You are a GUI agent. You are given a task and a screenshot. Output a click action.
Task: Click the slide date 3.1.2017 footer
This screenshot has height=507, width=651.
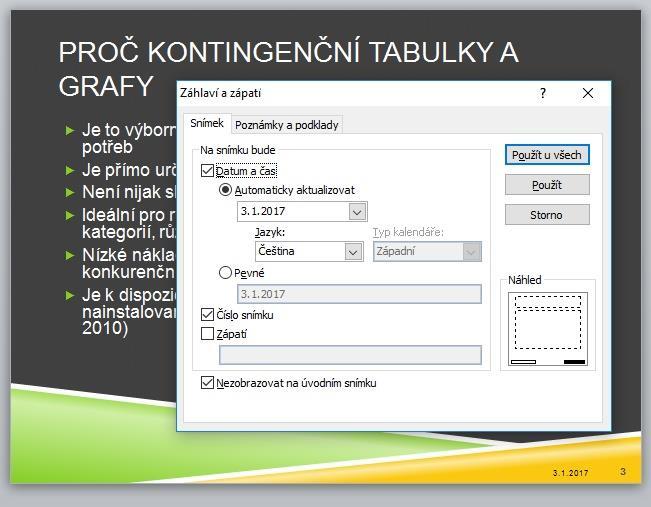click(x=570, y=473)
